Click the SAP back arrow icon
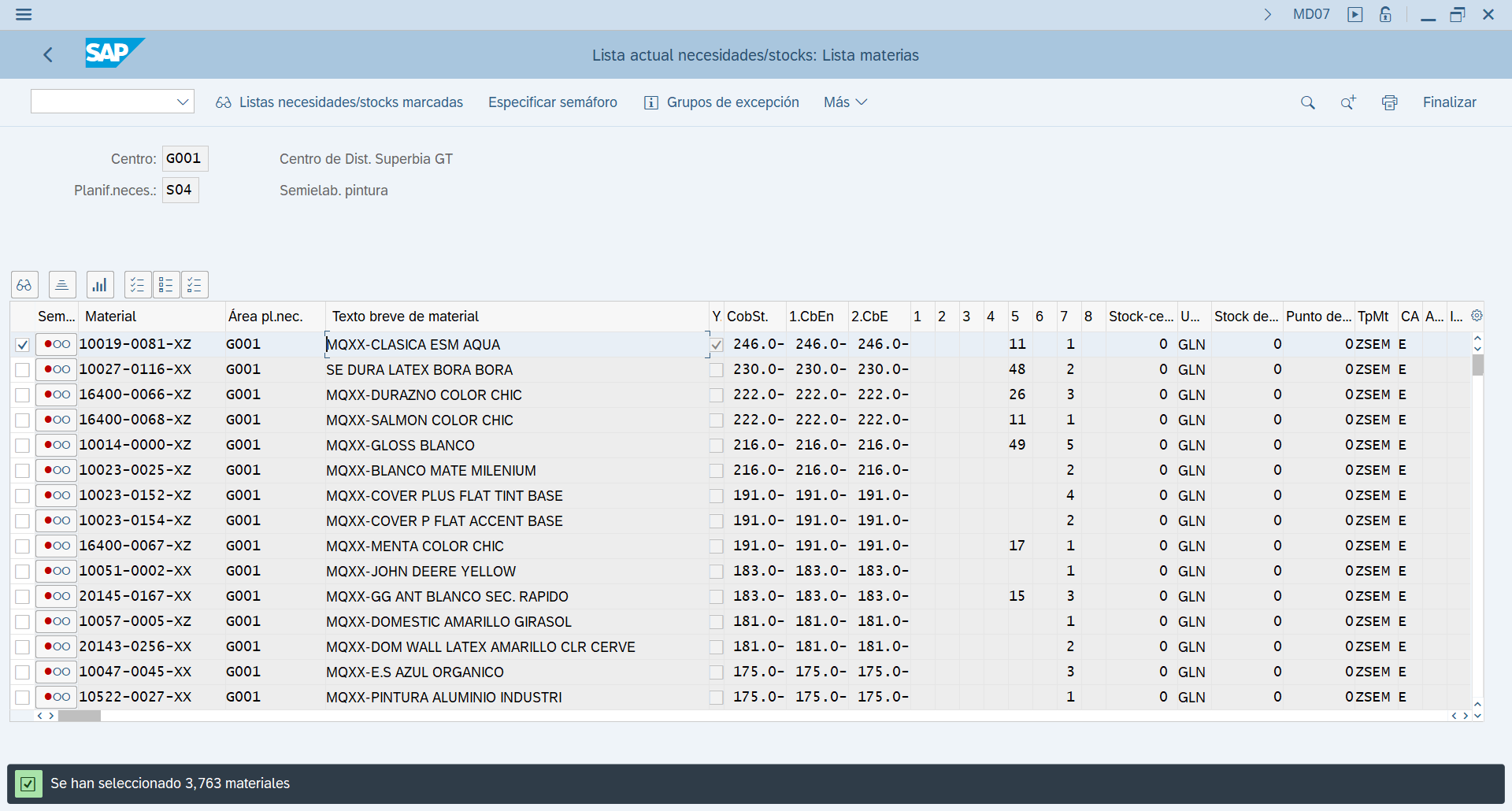This screenshot has height=811, width=1512. [x=48, y=55]
